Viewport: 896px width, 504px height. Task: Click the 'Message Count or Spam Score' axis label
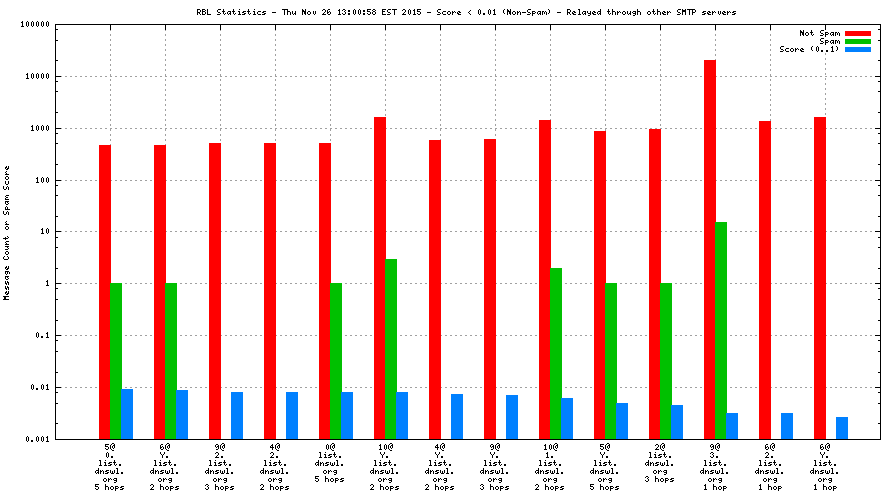tap(7, 231)
